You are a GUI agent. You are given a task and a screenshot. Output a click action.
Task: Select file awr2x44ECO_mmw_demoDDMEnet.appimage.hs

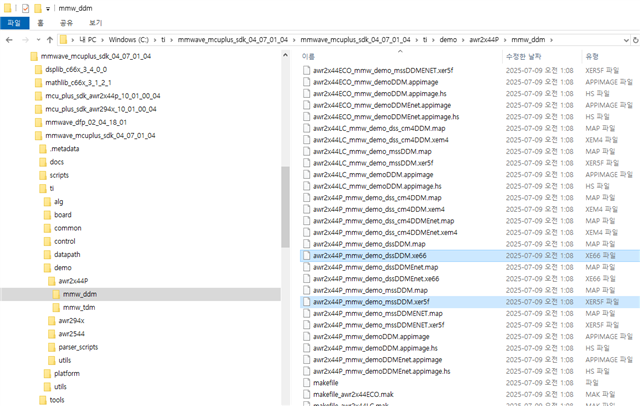click(386, 117)
